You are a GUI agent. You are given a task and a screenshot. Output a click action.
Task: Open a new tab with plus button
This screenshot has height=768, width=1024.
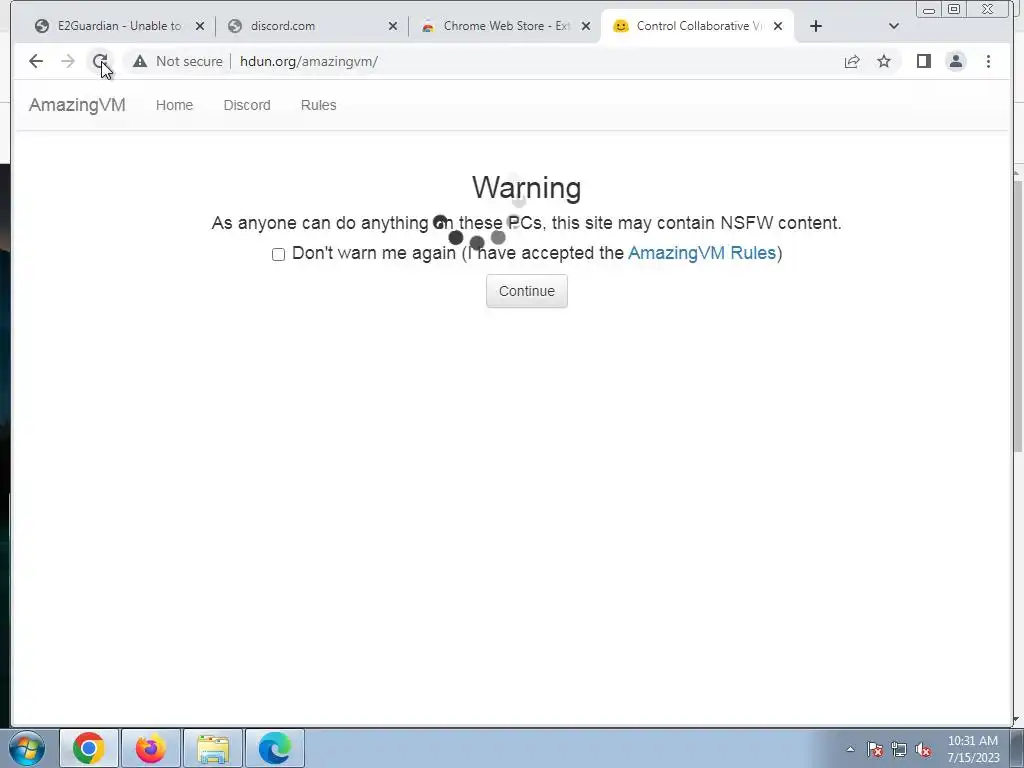816,26
